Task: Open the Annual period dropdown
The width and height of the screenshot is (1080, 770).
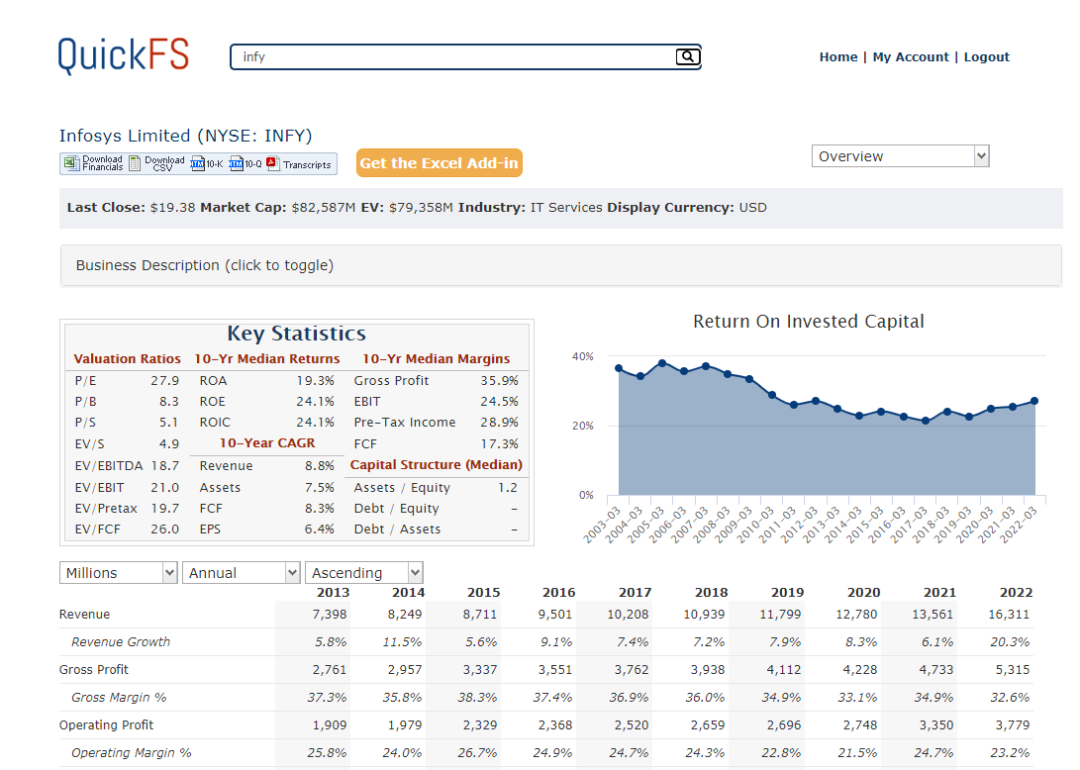Action: coord(241,573)
